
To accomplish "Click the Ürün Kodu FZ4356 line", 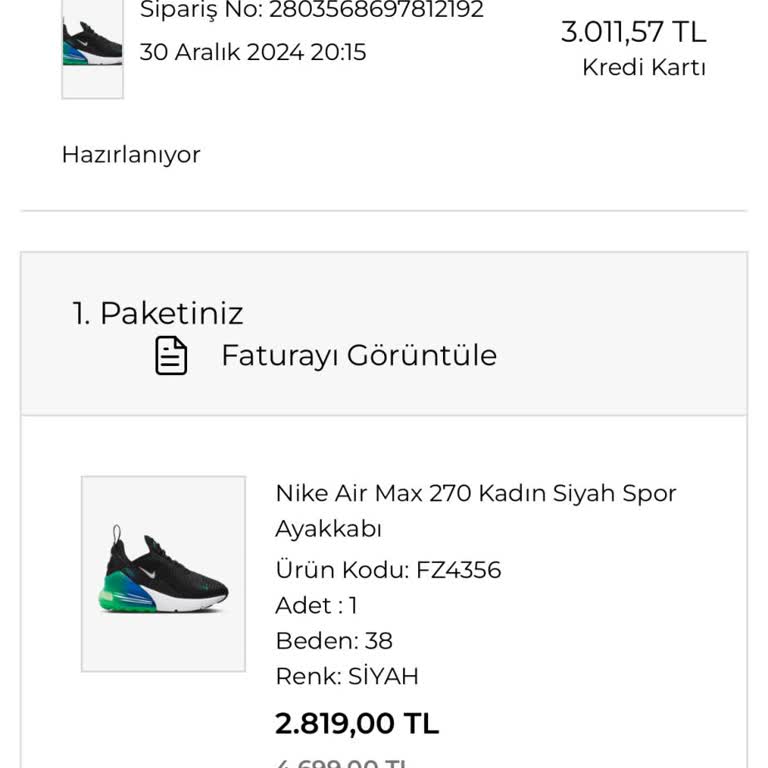I will pos(388,570).
